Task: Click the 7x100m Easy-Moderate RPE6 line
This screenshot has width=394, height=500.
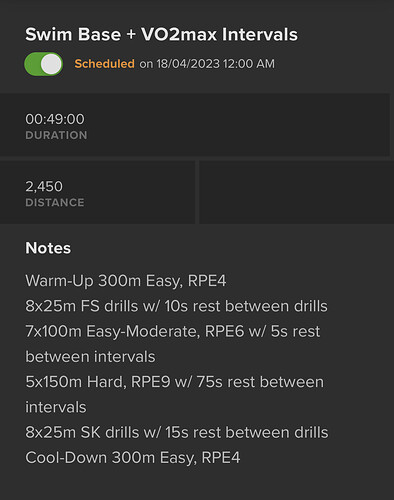Action: (x=173, y=332)
